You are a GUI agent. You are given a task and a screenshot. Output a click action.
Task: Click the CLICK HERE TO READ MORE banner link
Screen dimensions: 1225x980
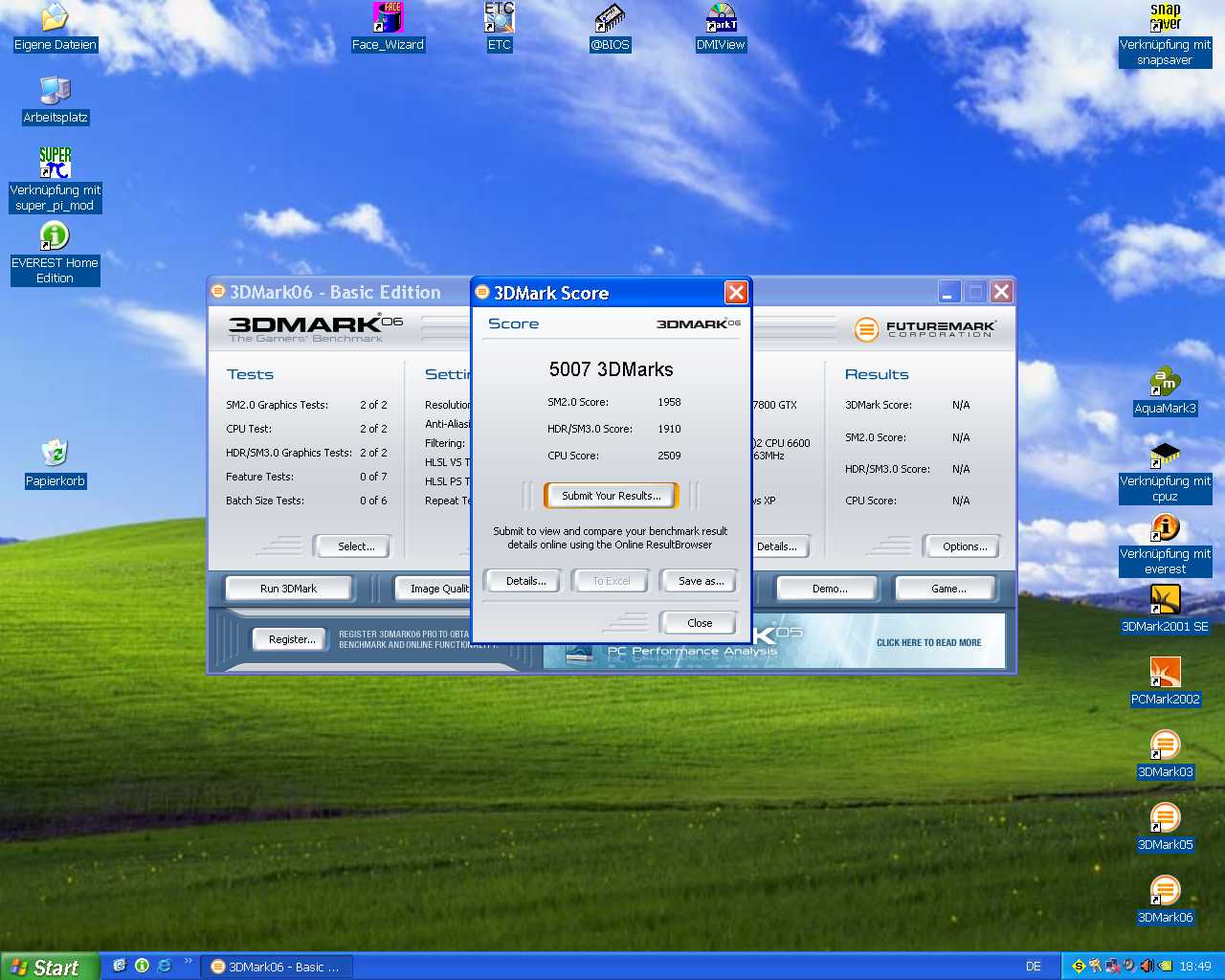[928, 643]
